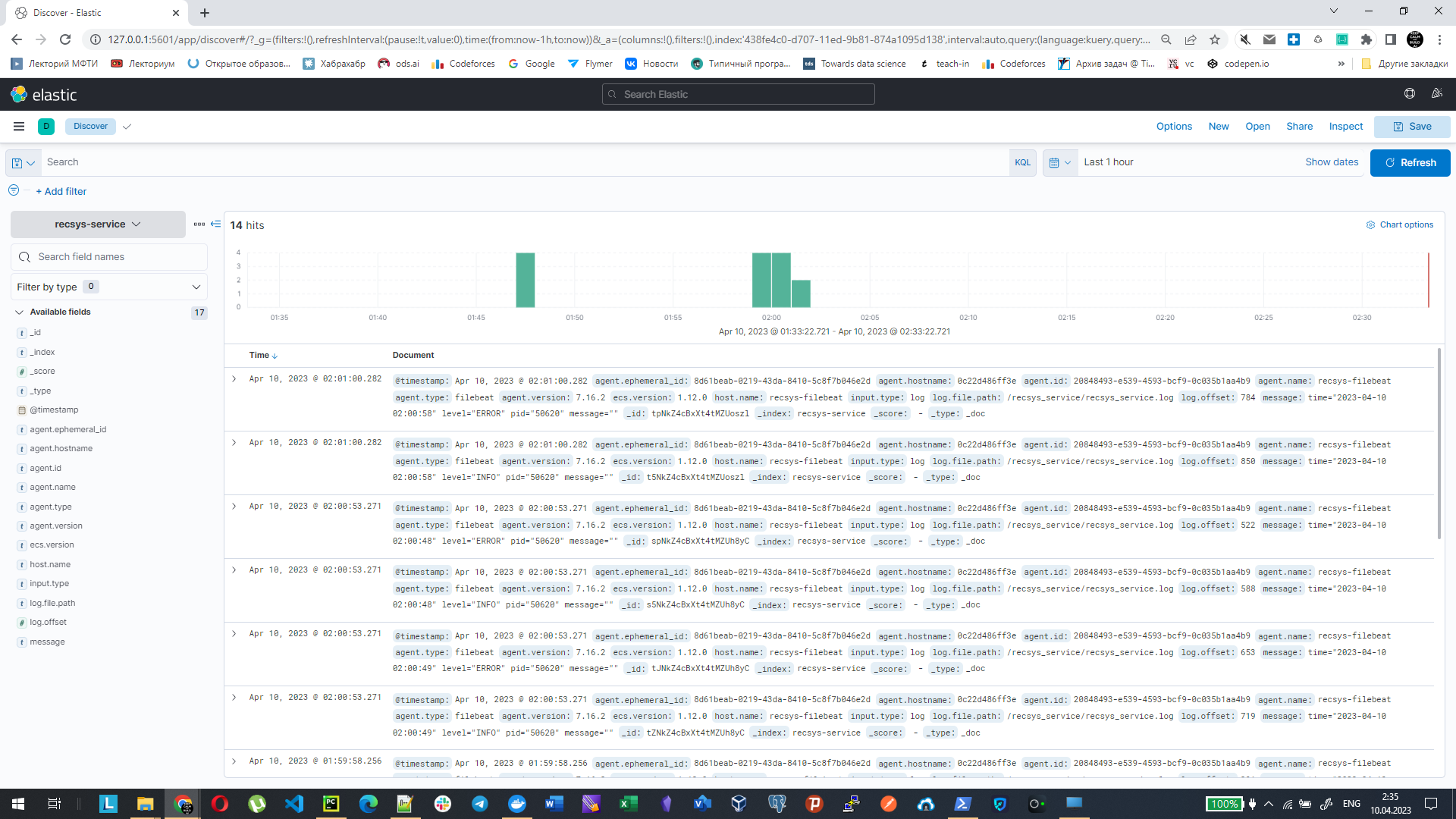The image size is (1456, 819).
Task: Expand the recsys-service index pattern dropdown
Action: [x=98, y=224]
